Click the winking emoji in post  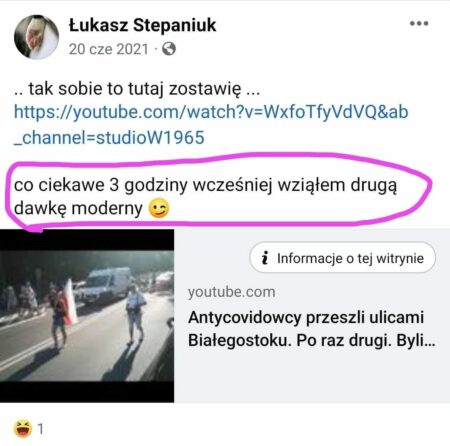(159, 208)
